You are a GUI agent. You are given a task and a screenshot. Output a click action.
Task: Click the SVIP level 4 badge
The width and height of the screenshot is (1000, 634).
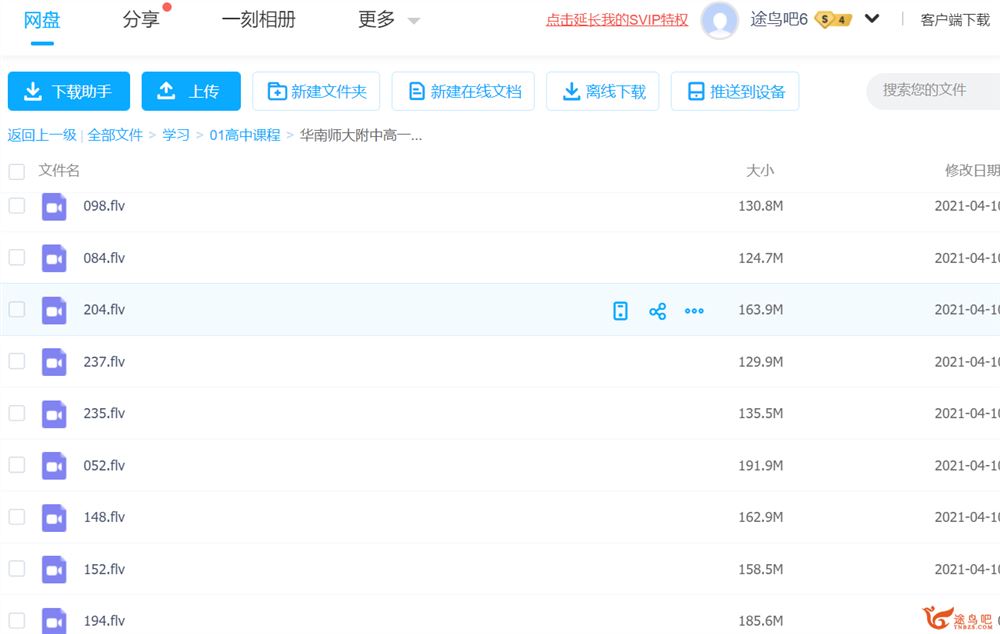click(834, 20)
